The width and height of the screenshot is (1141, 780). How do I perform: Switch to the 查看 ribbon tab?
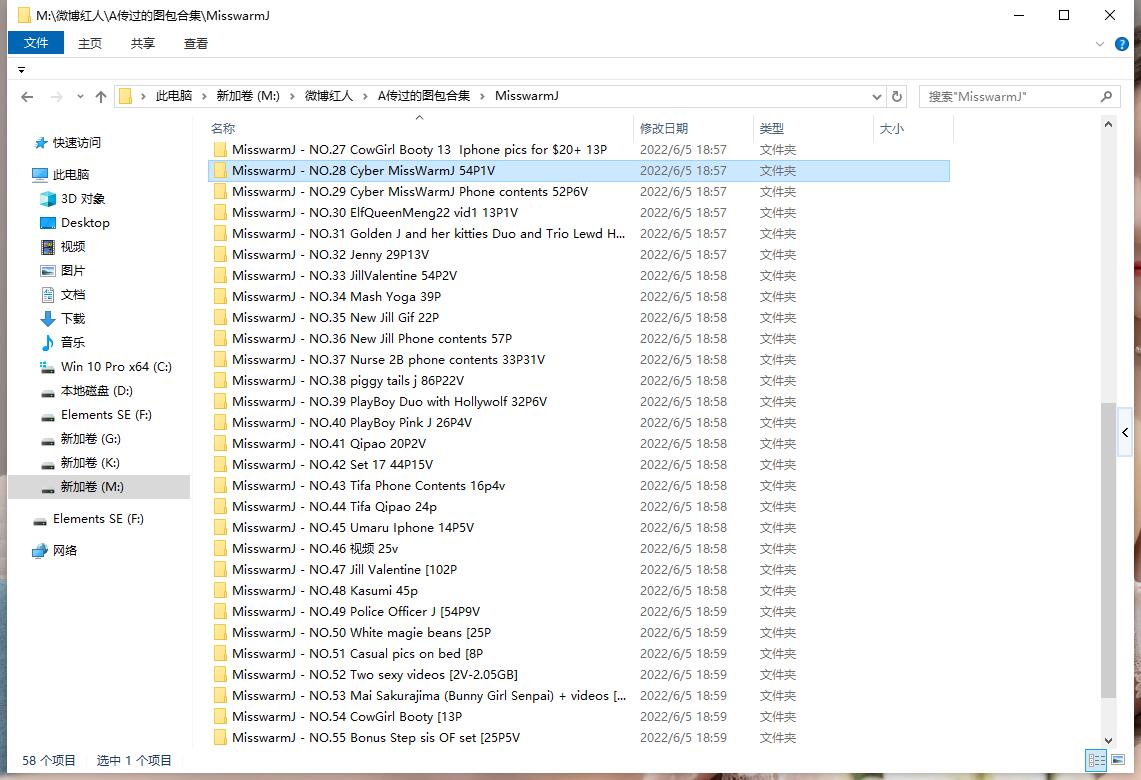[196, 43]
